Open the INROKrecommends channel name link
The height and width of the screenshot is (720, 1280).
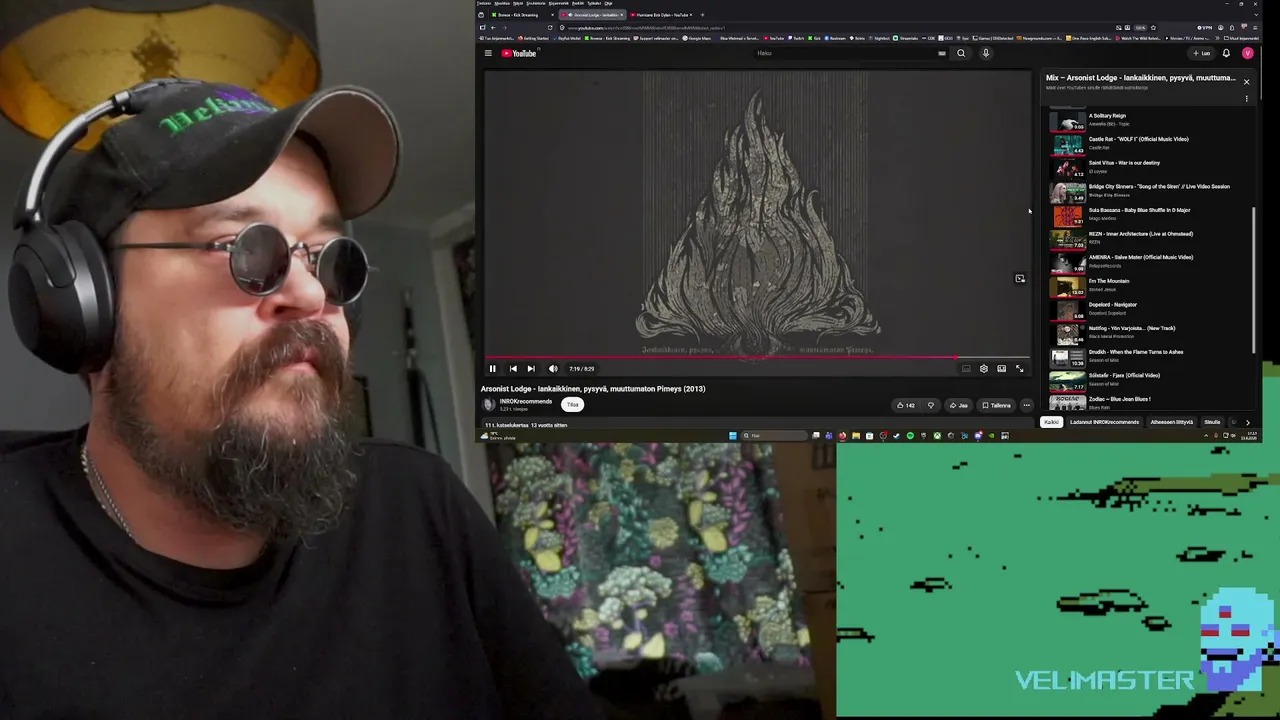pos(526,402)
